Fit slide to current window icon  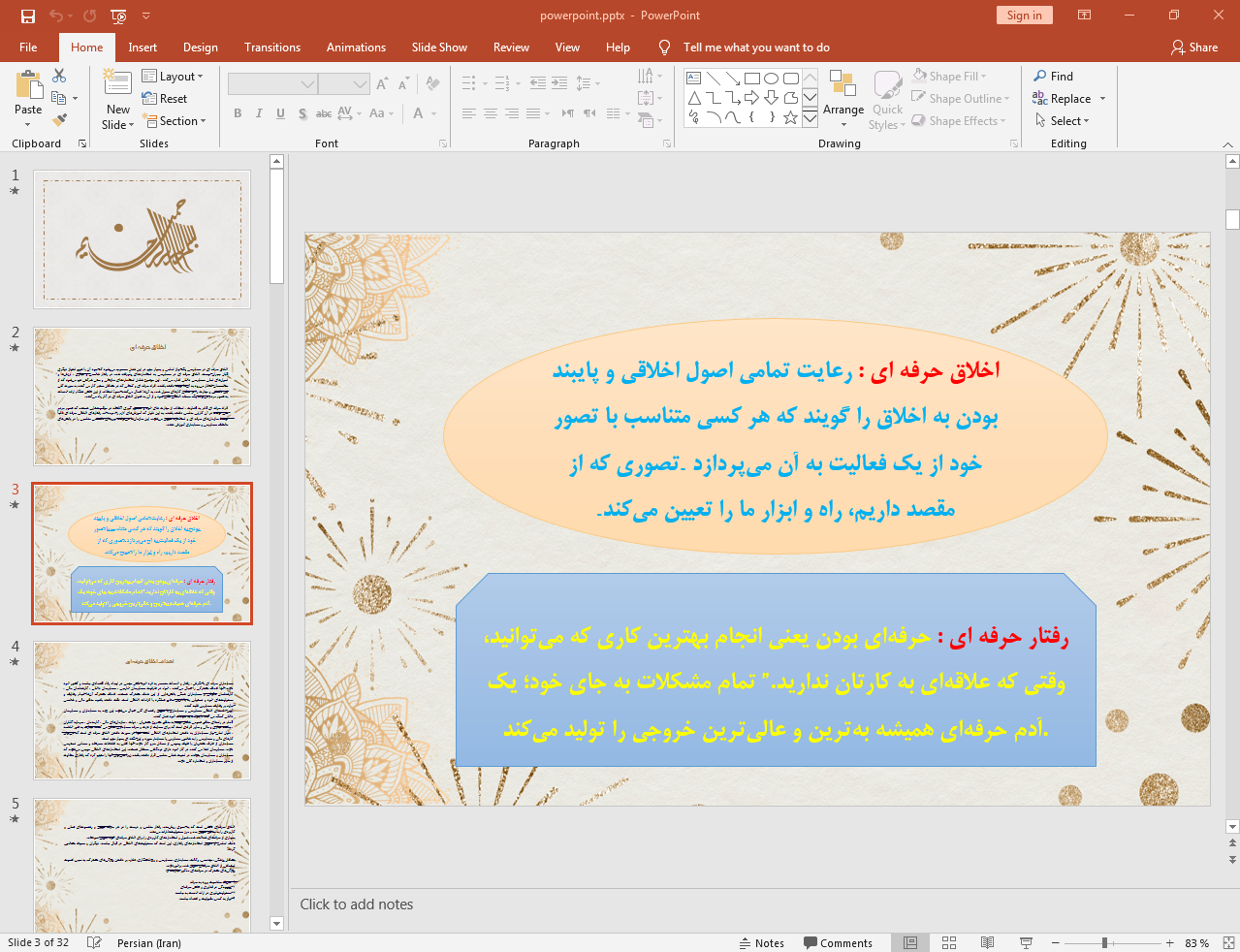click(x=1228, y=942)
